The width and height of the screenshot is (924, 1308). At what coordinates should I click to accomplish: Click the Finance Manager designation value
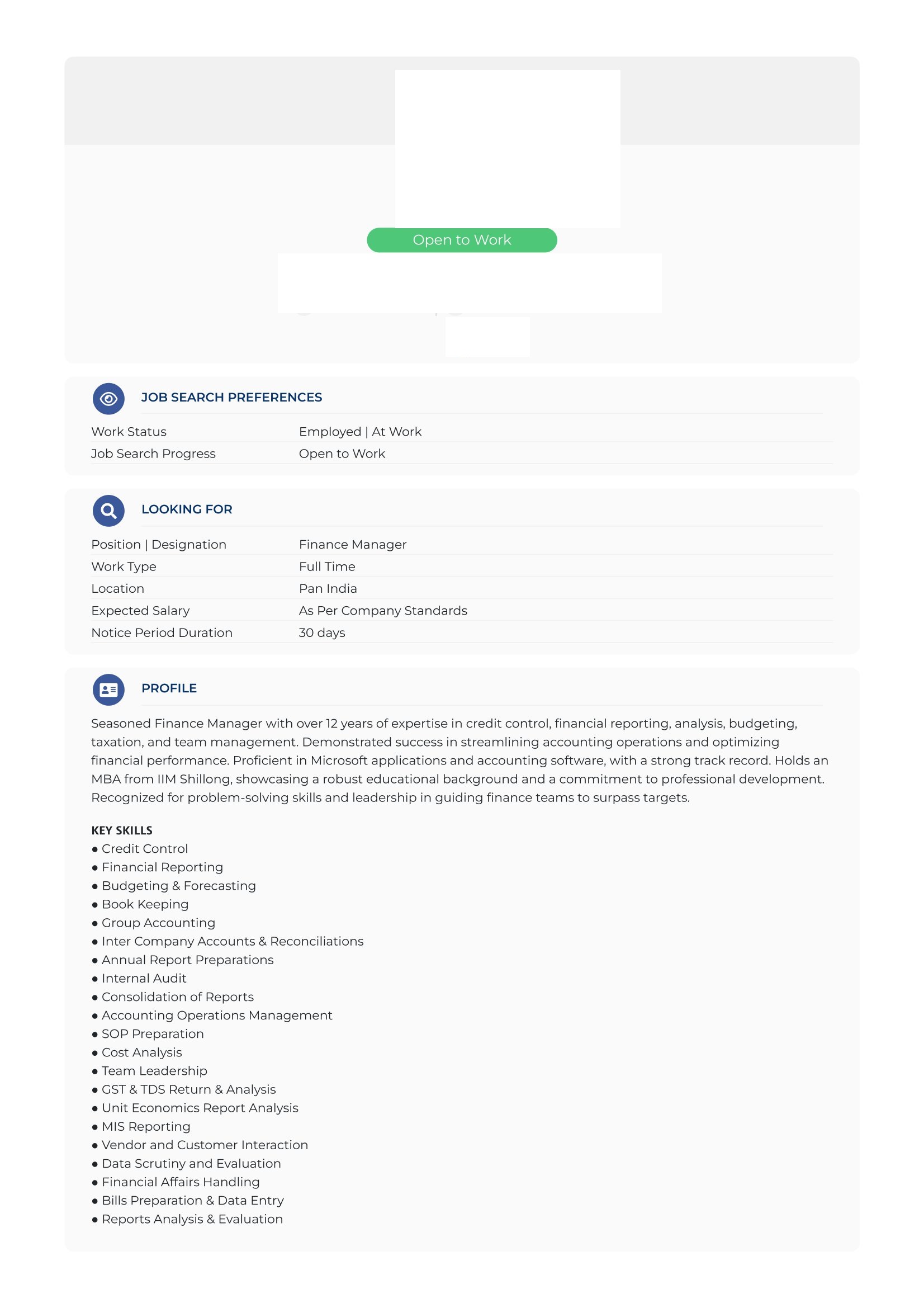pos(352,545)
